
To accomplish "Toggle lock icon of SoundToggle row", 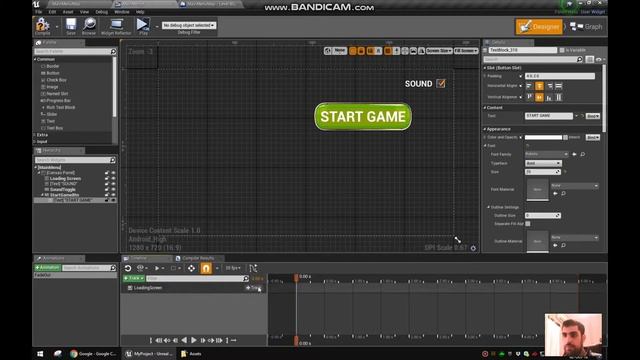I will pos(107,189).
